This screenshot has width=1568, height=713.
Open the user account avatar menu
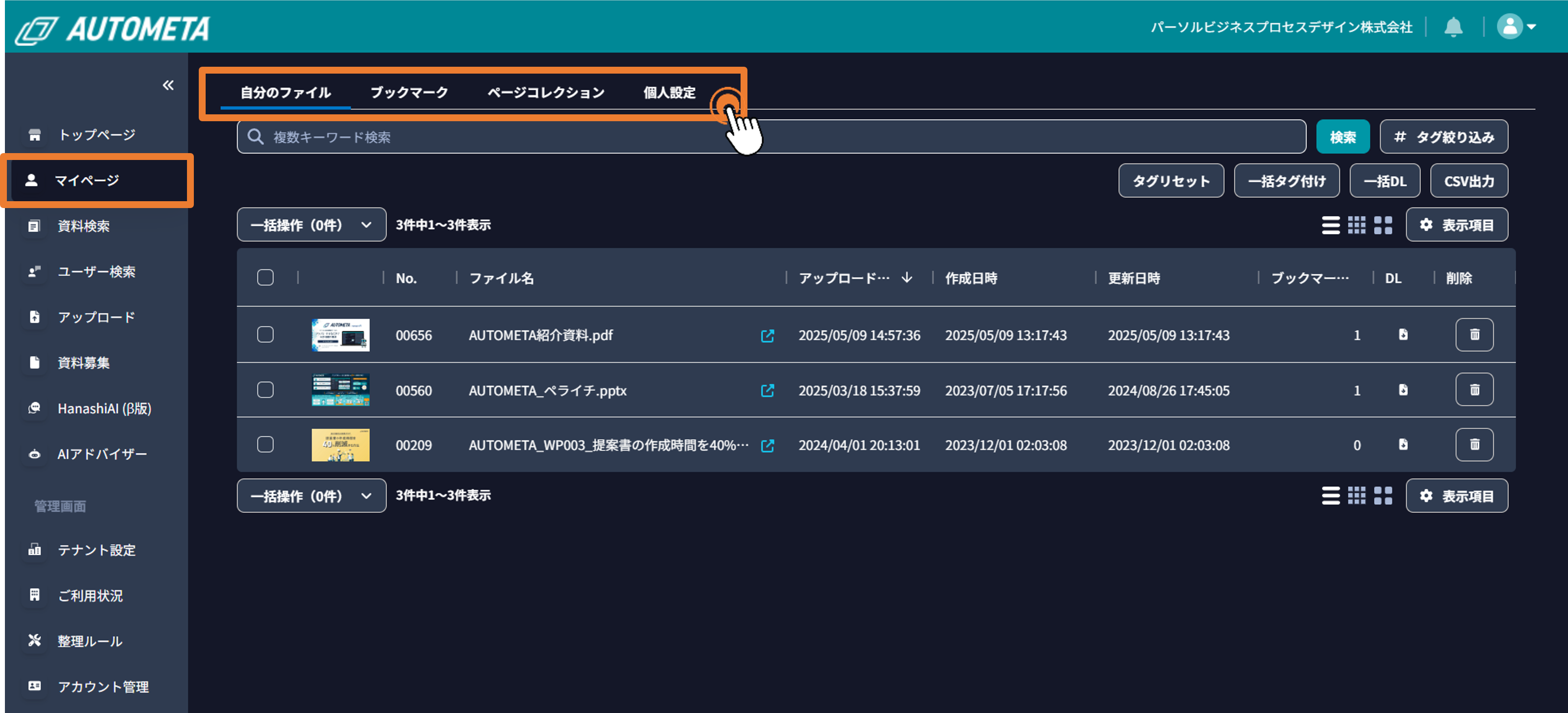click(1516, 26)
